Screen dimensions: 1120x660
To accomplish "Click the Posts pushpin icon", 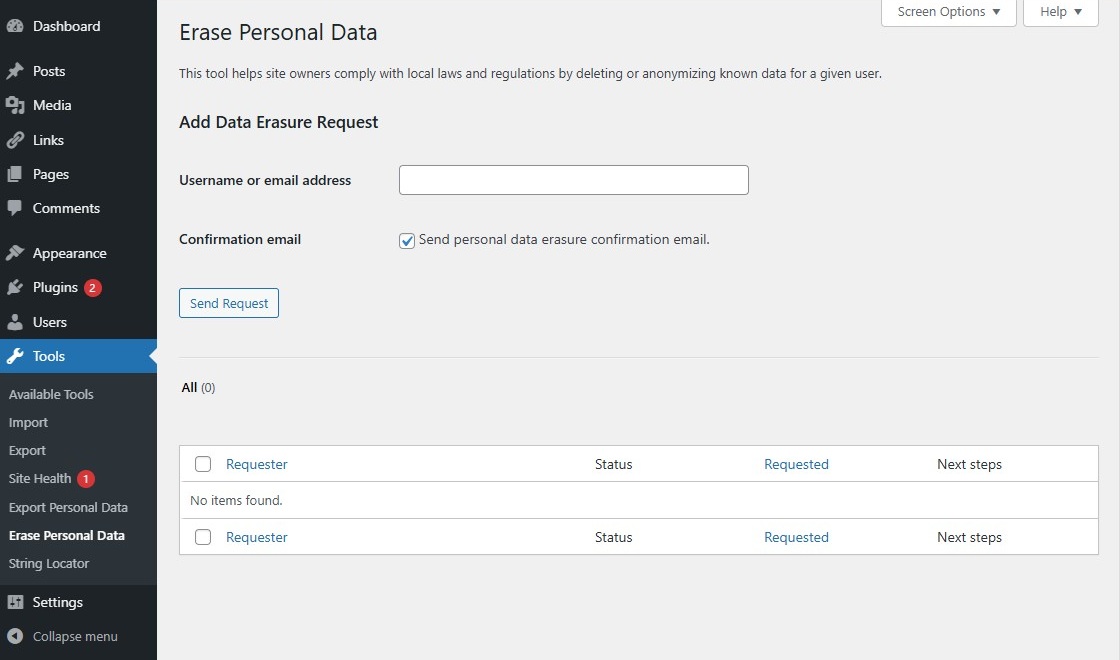I will tap(15, 71).
